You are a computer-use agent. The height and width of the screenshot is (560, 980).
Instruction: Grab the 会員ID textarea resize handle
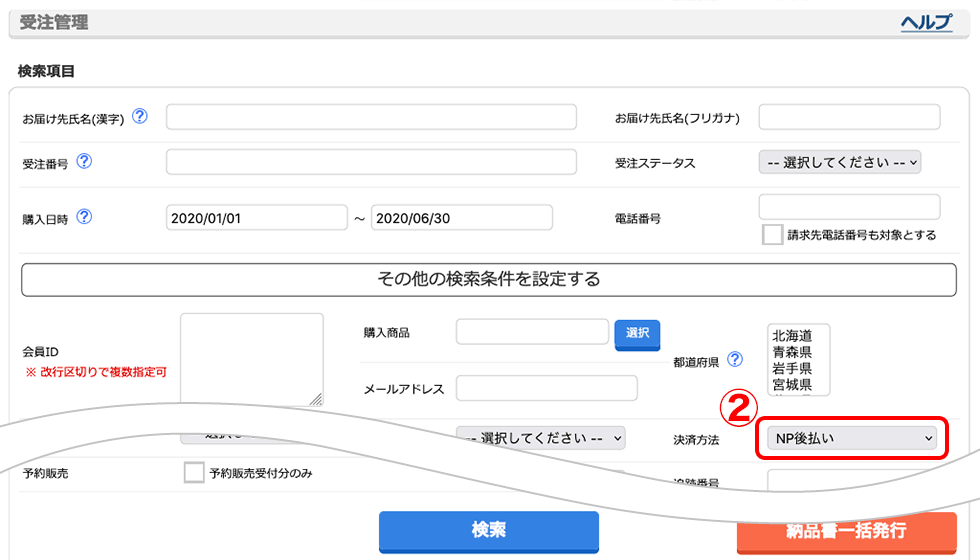click(316, 399)
